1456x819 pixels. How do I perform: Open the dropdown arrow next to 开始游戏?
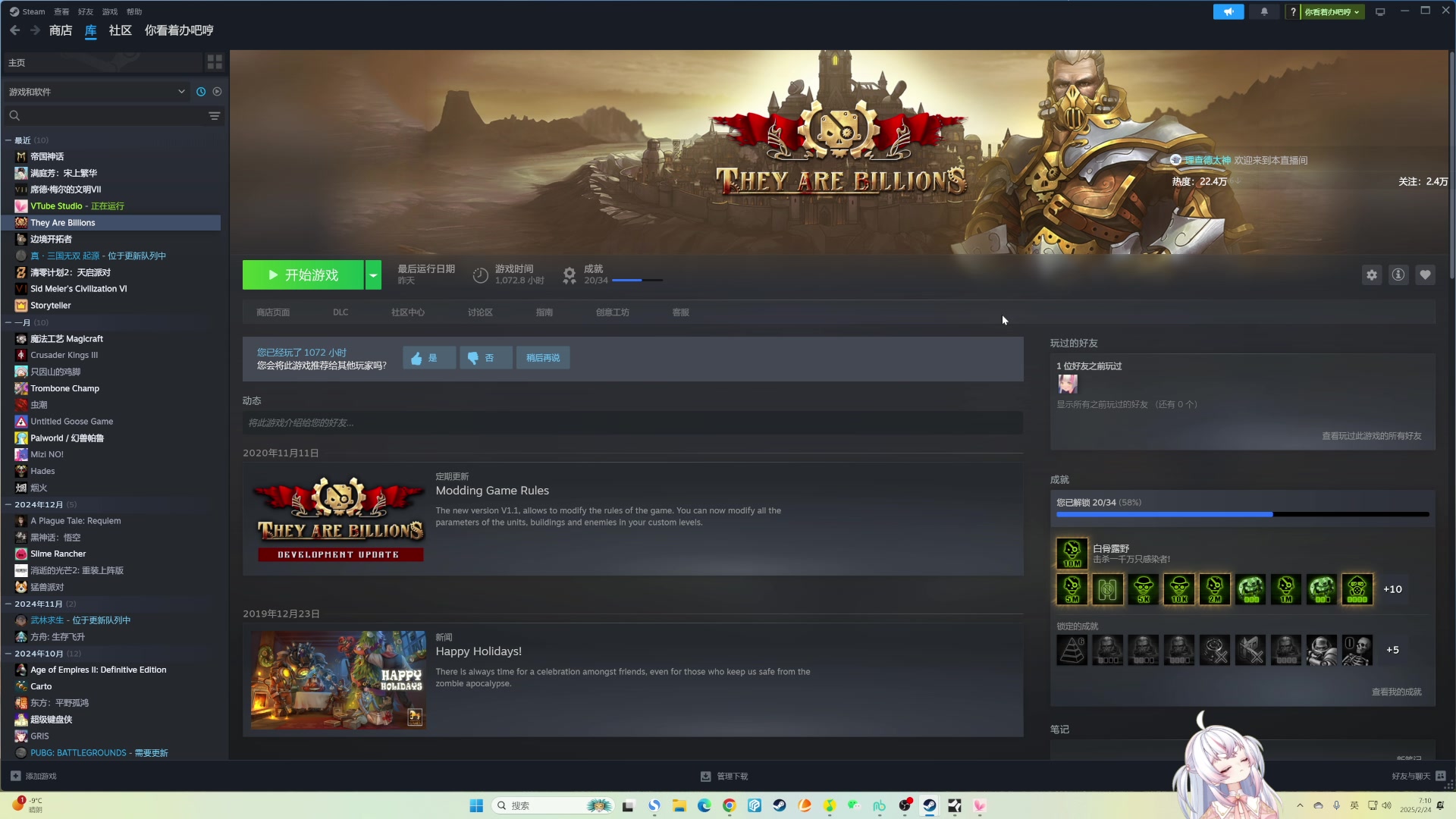373,275
